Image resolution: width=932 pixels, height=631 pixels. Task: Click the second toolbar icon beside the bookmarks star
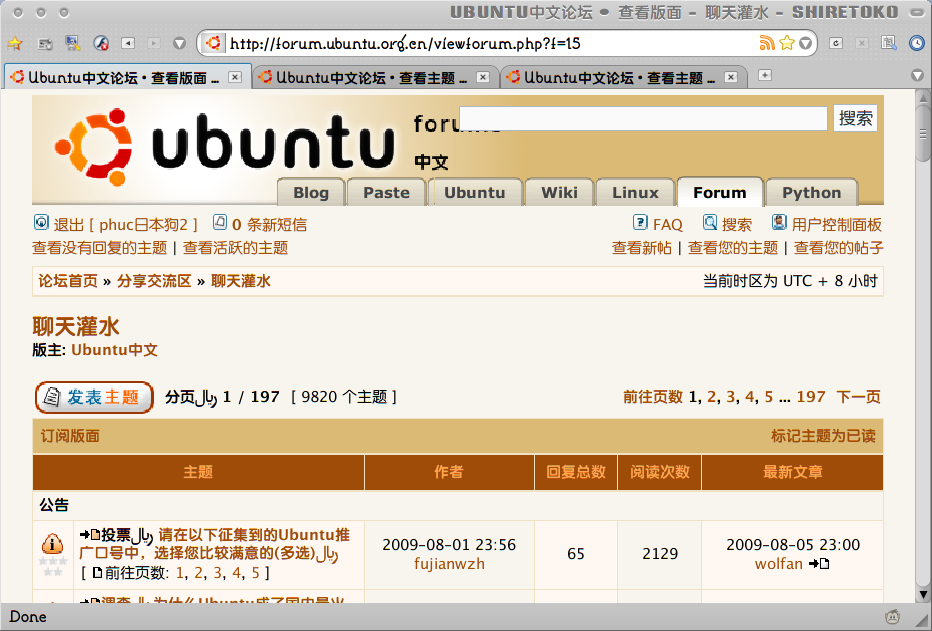point(45,43)
